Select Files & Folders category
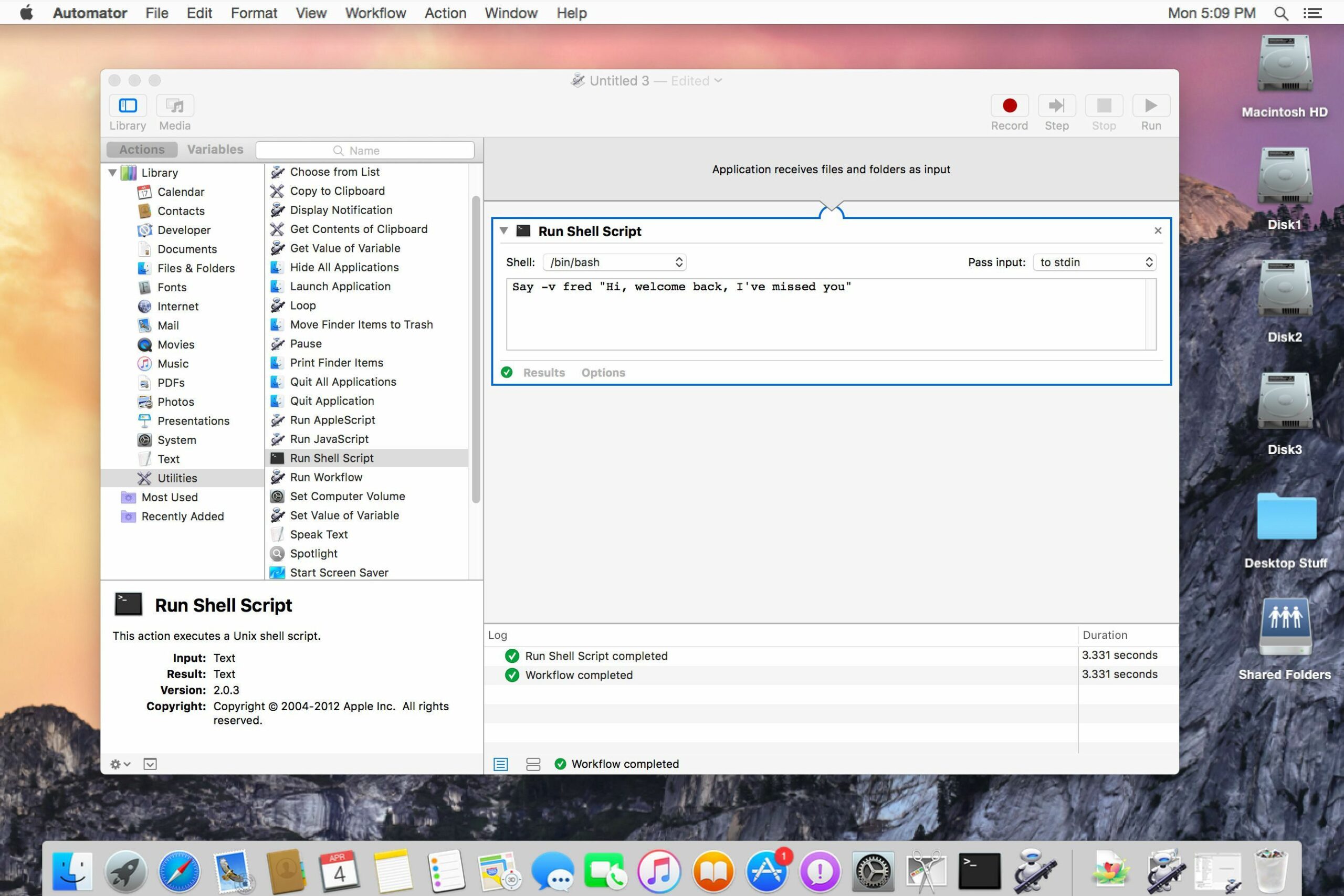This screenshot has height=896, width=1344. 196,268
